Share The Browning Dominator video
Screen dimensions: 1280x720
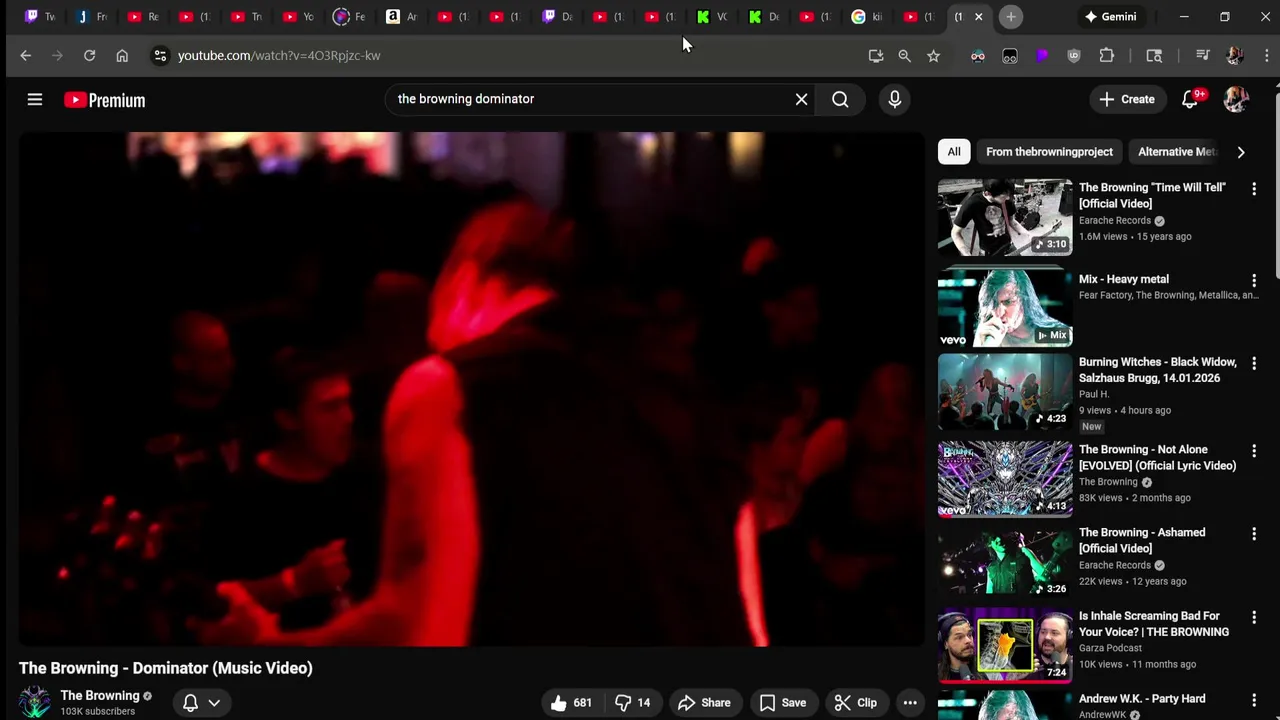pyautogui.click(x=704, y=703)
